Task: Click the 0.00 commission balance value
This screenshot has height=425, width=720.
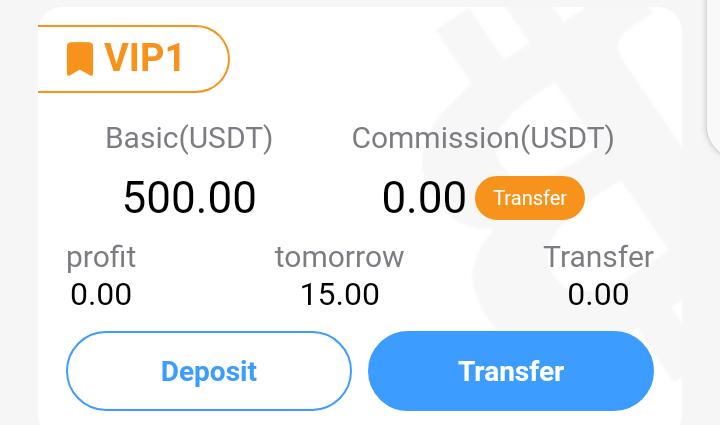Action: coord(424,197)
